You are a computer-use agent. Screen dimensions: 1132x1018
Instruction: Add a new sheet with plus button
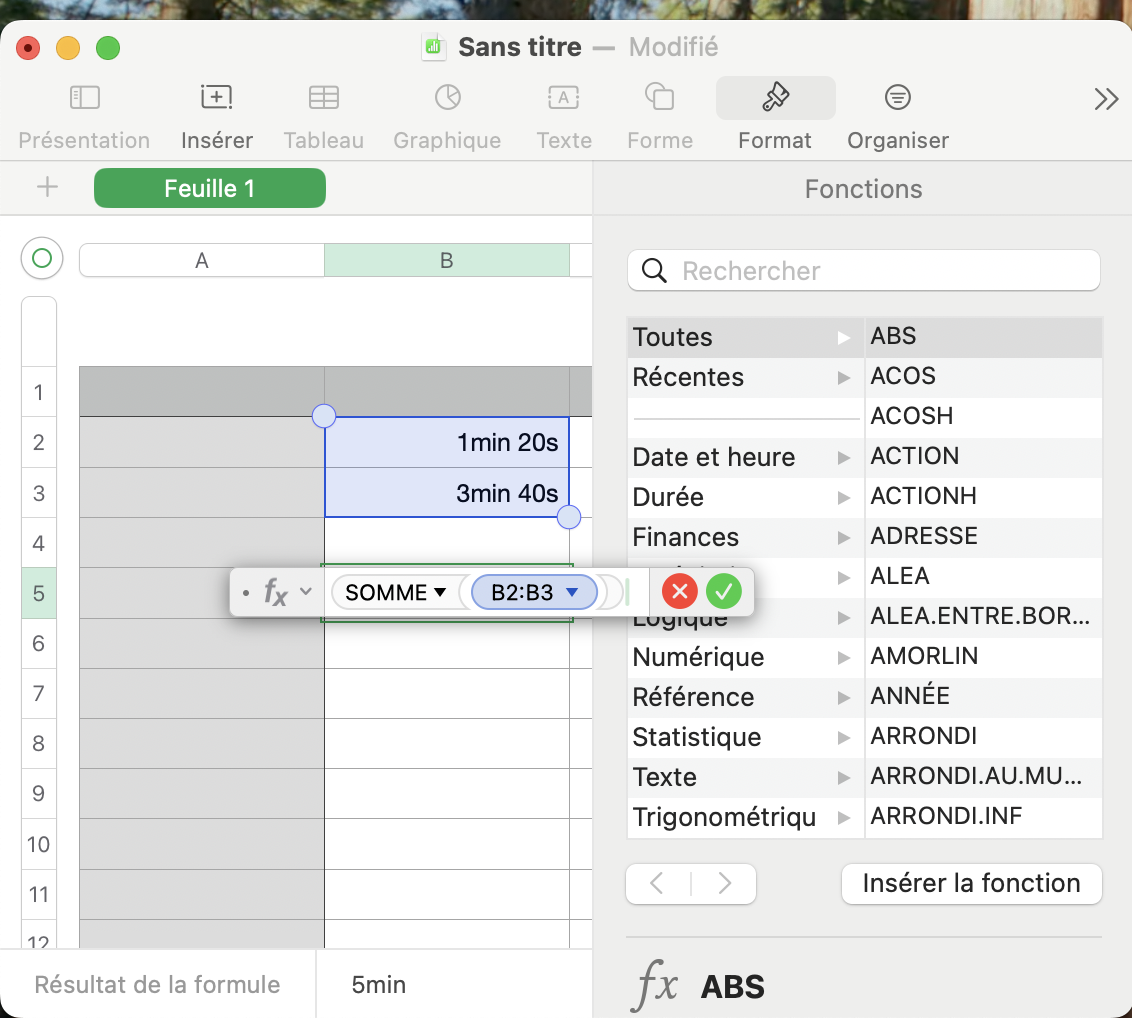tap(47, 188)
